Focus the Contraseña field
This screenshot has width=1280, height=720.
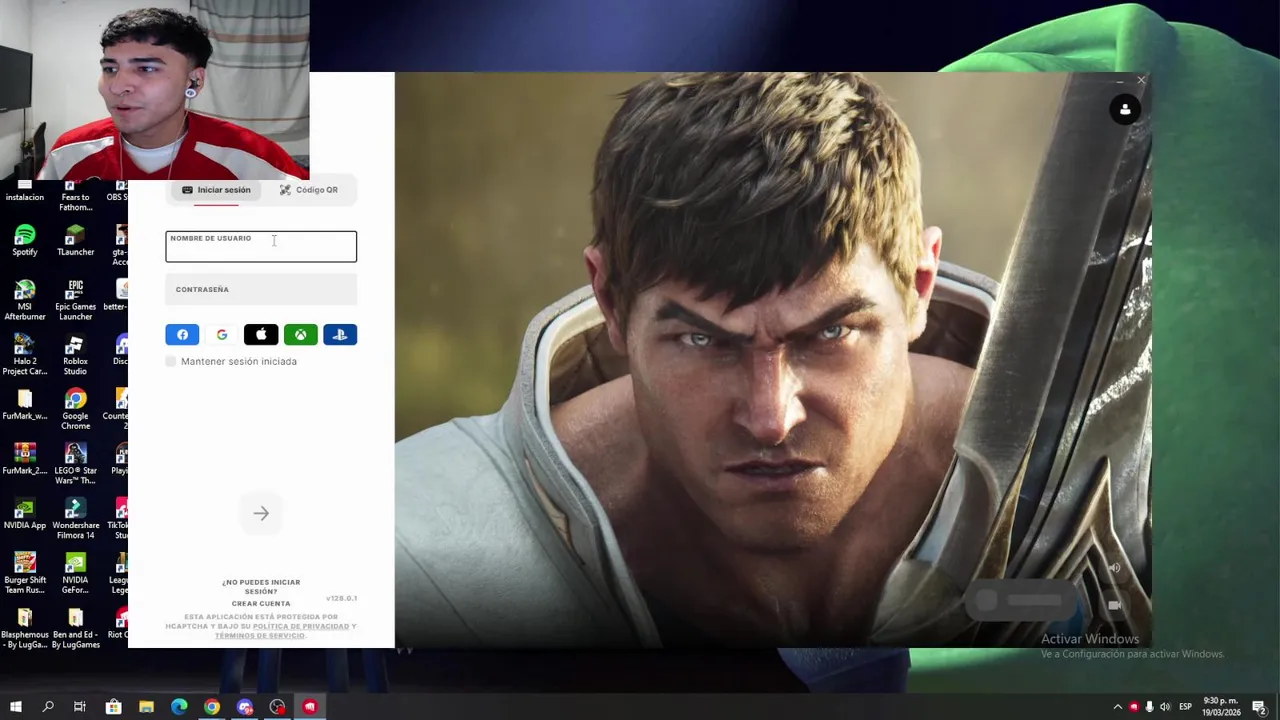[261, 289]
